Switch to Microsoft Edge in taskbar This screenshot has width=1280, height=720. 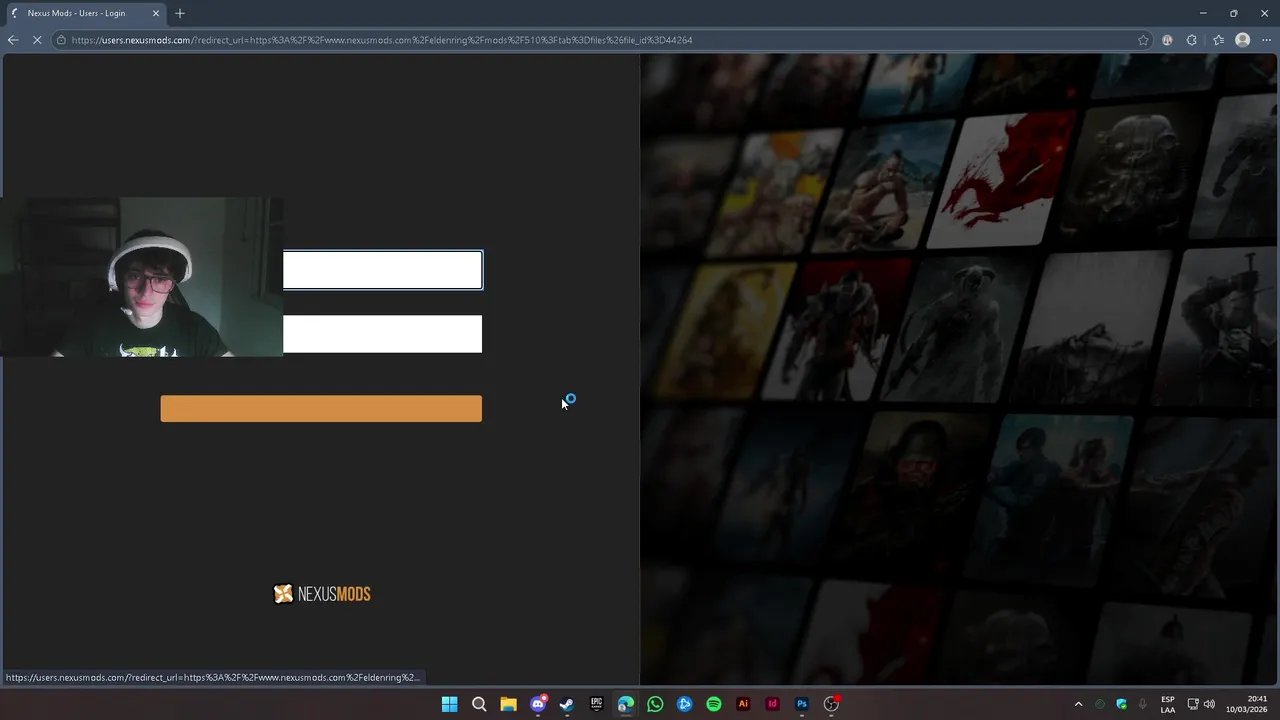626,704
